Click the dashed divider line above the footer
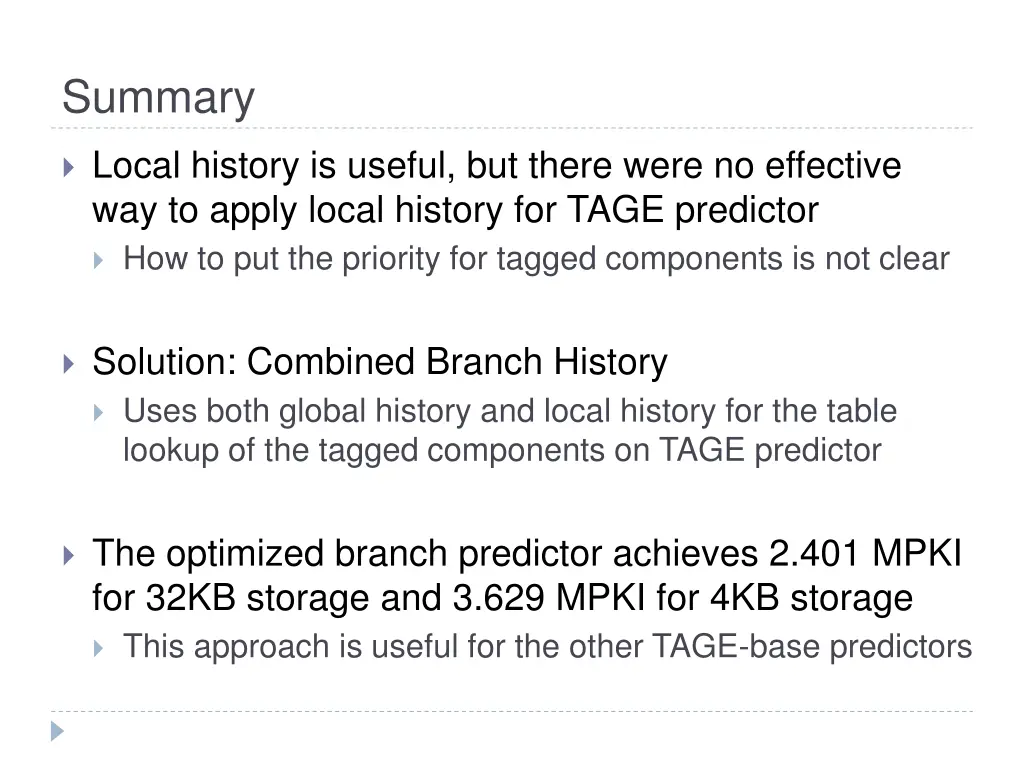Viewport: 1024px width, 768px height. tap(512, 711)
